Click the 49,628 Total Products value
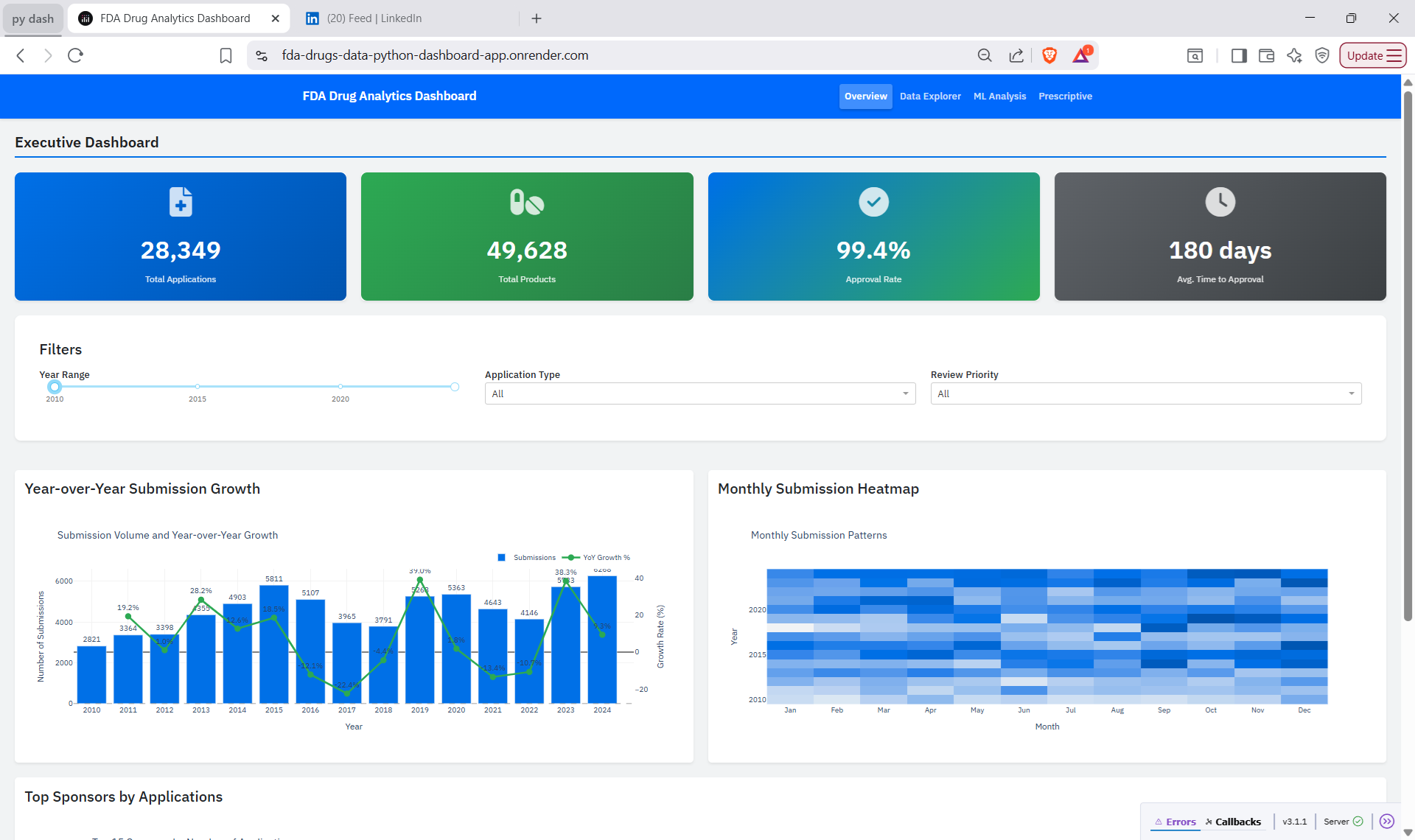The width and height of the screenshot is (1415, 840). coord(527,251)
